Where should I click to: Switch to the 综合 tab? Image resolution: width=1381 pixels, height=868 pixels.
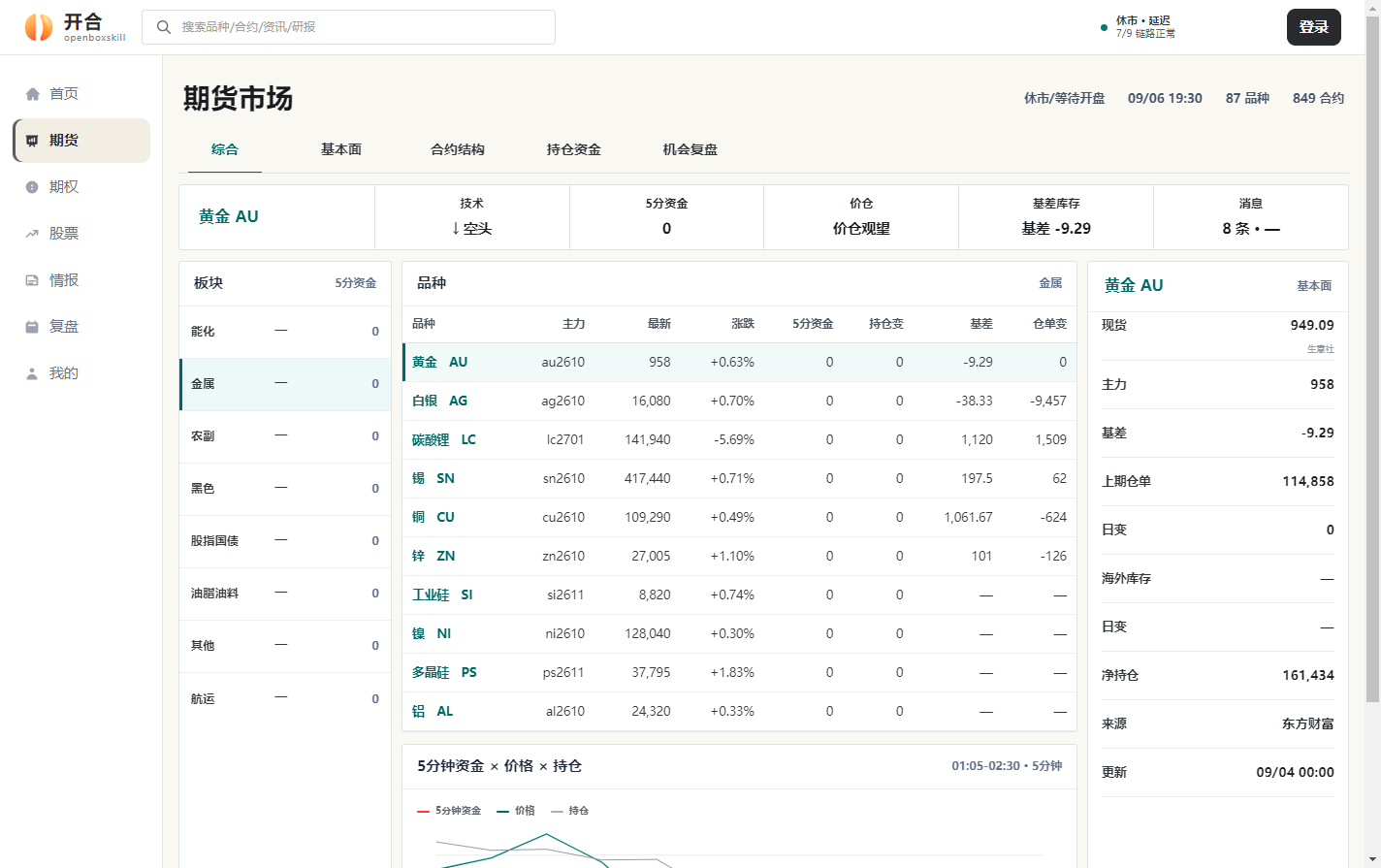[x=225, y=149]
